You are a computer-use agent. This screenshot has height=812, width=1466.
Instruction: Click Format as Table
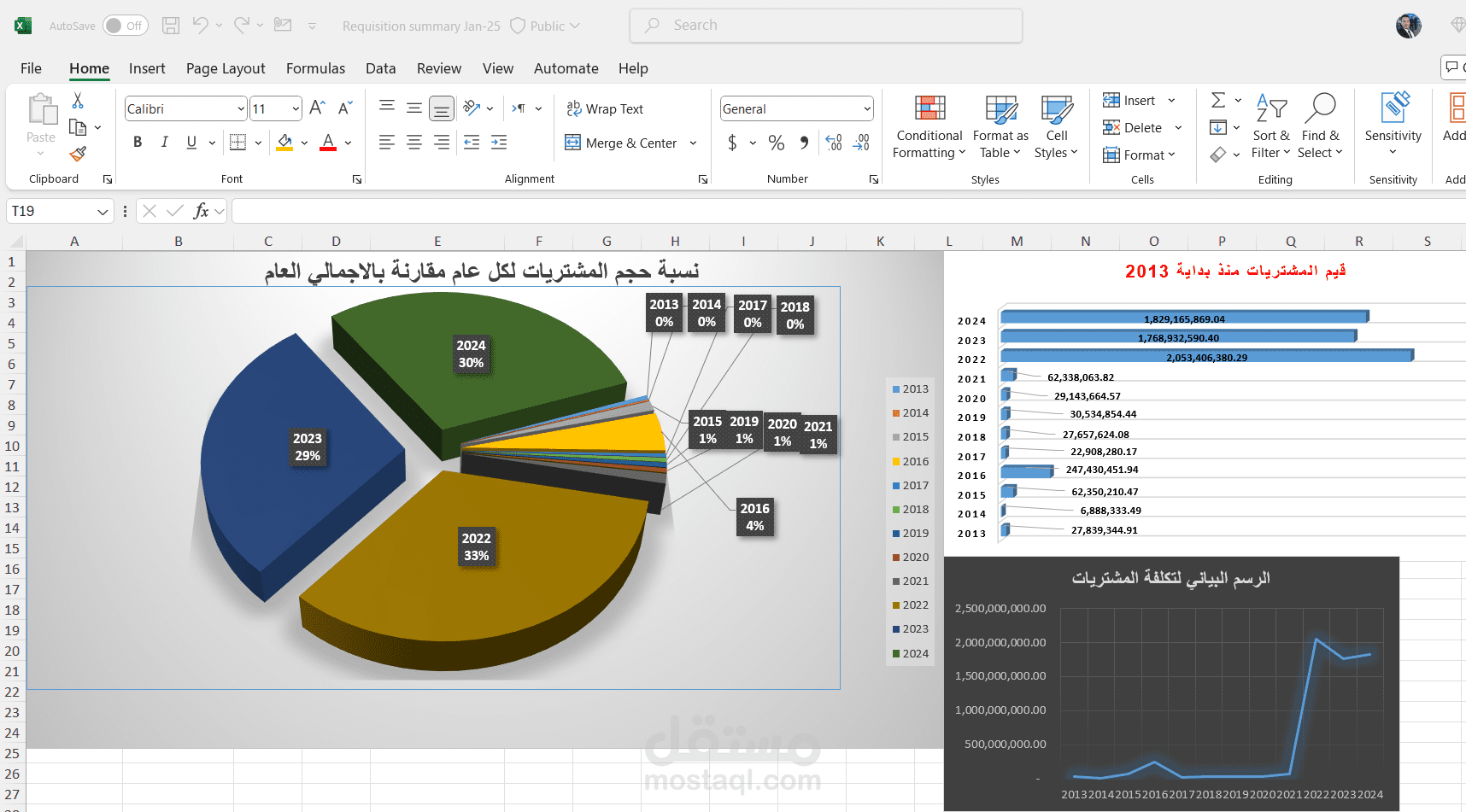click(1000, 126)
